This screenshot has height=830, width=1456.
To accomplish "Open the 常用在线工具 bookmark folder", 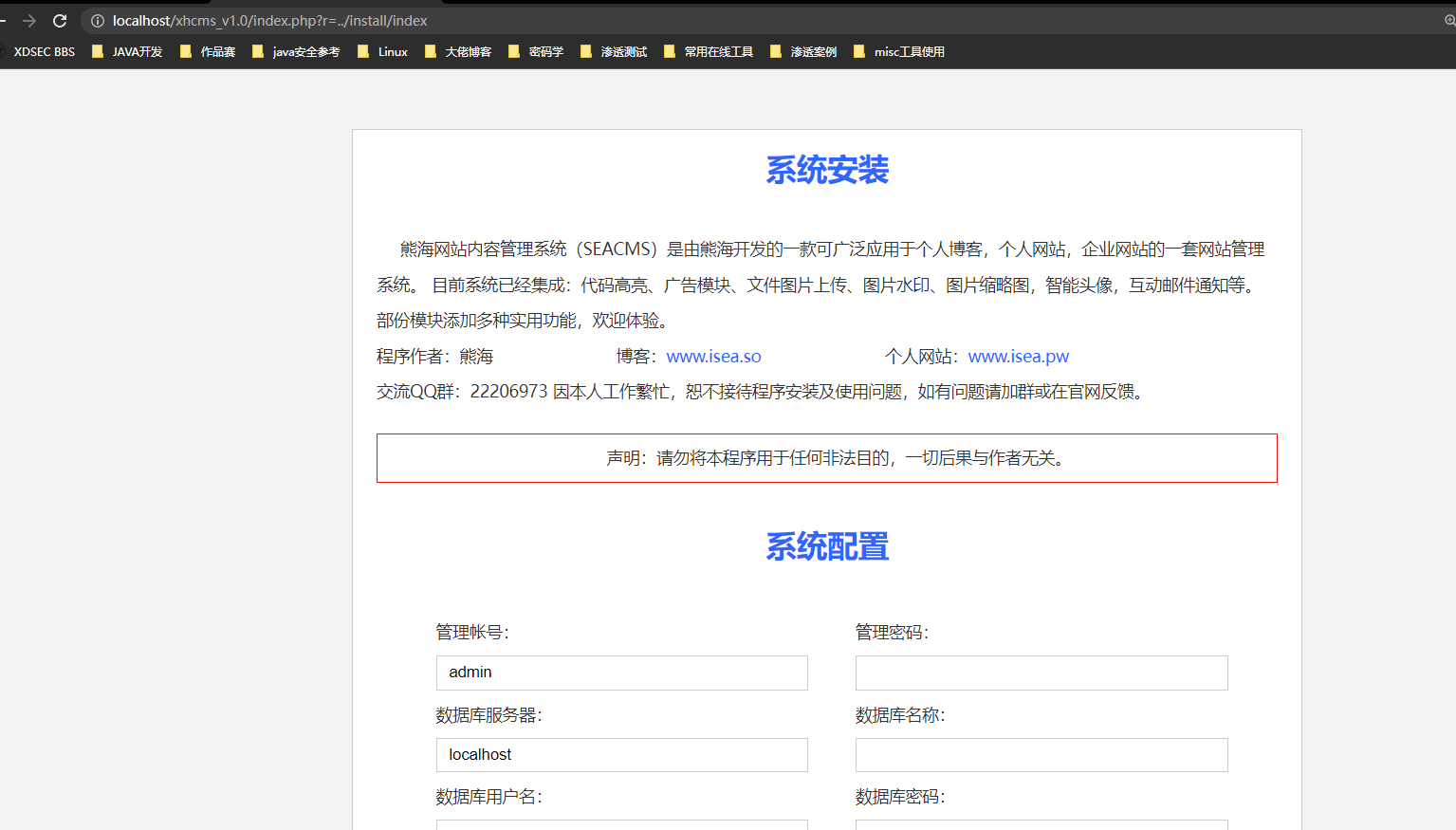I will pyautogui.click(x=709, y=52).
